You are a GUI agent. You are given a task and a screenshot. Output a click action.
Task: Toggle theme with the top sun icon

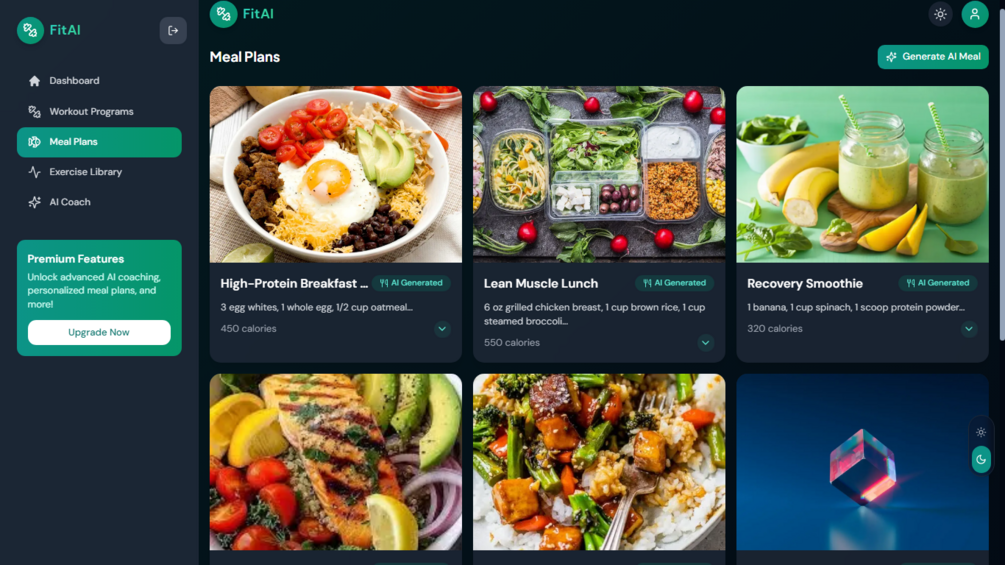pyautogui.click(x=940, y=14)
